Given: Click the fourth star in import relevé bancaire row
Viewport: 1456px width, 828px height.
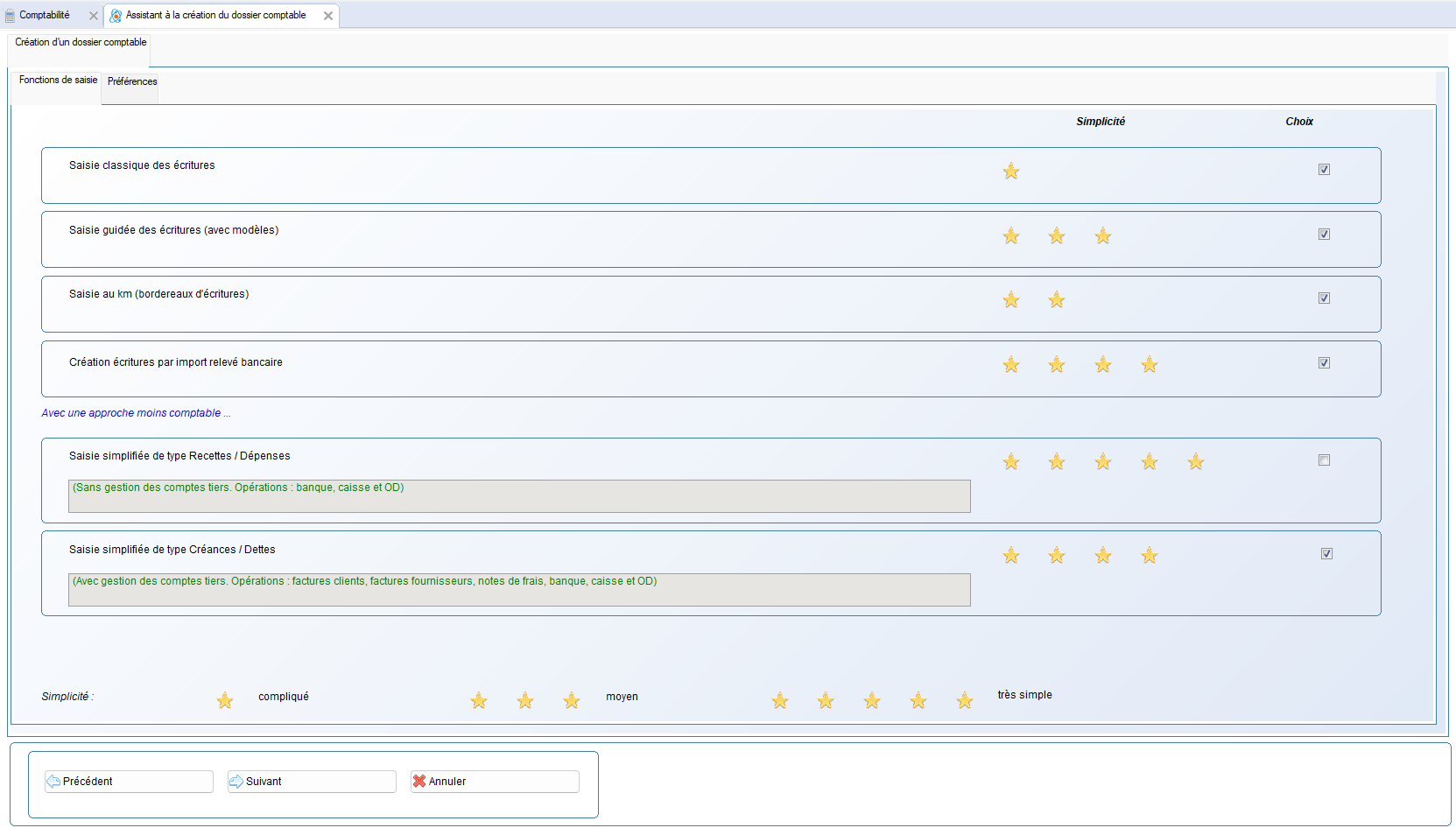Looking at the screenshot, I should [x=1150, y=364].
